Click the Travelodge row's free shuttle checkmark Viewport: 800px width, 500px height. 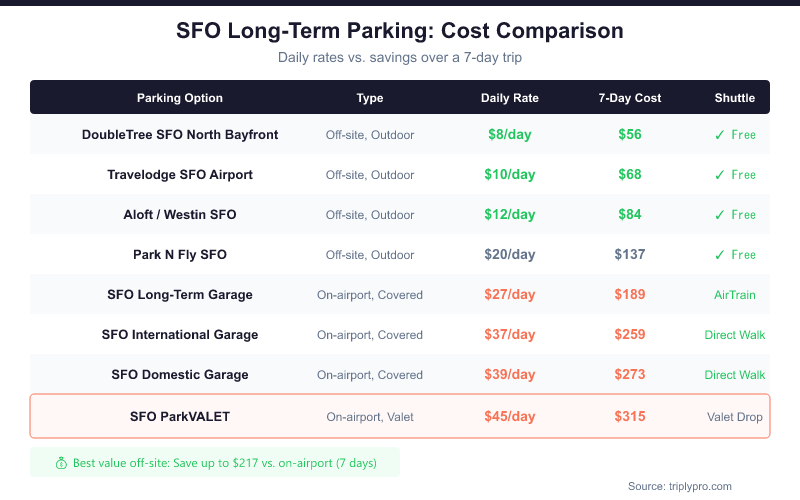click(719, 175)
